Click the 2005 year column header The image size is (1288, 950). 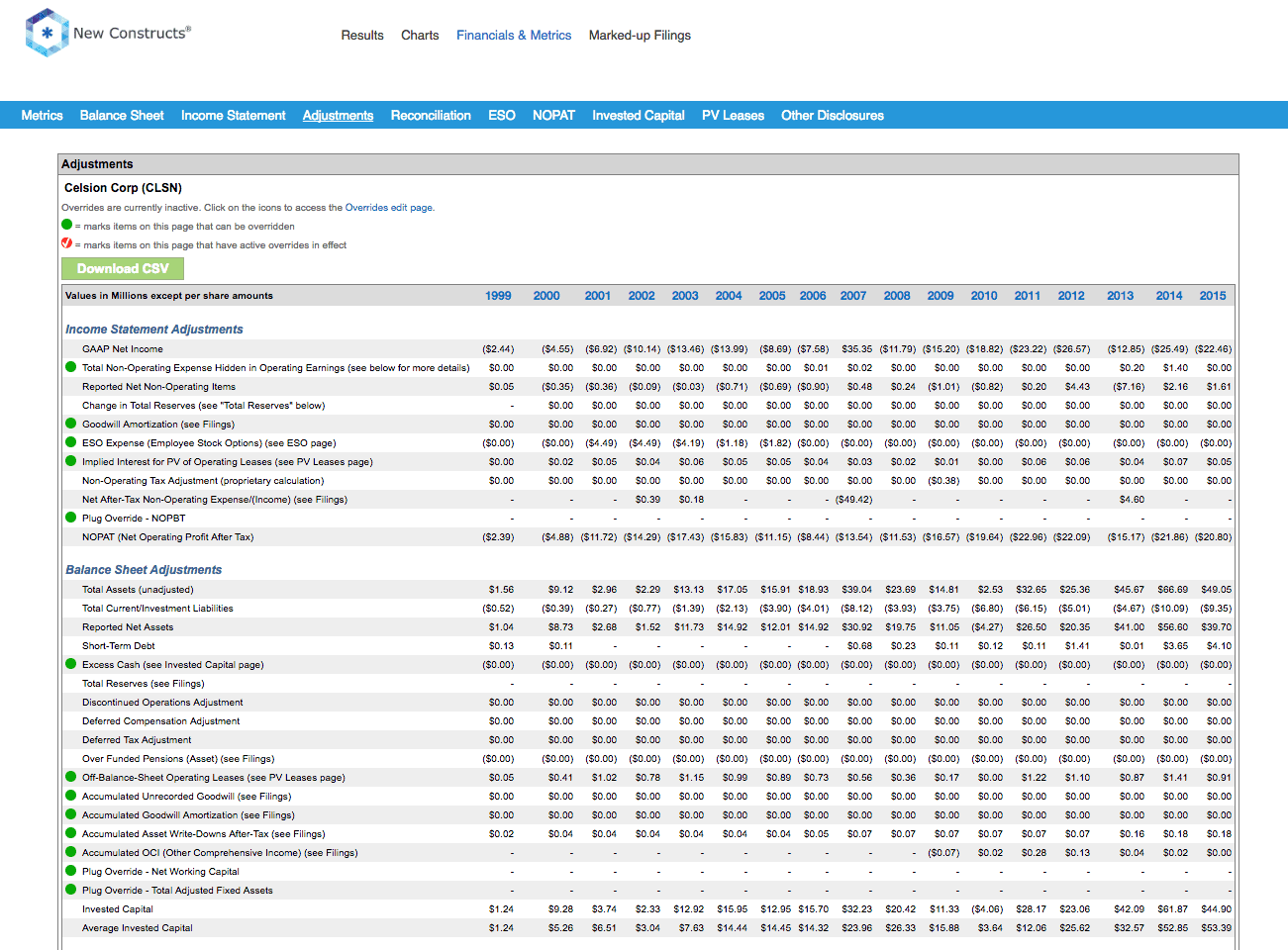coord(772,296)
